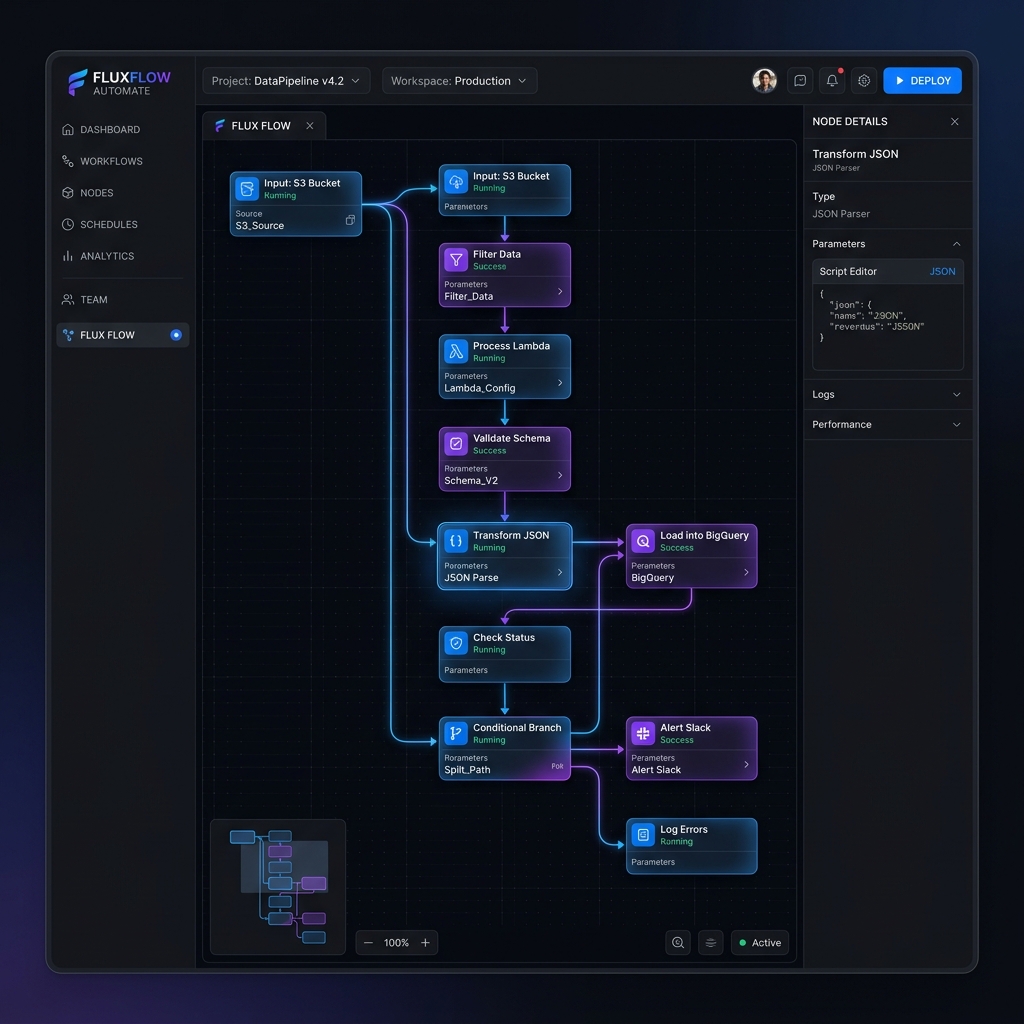Click the JSON Parser type value
This screenshot has width=1024, height=1024.
pos(840,214)
